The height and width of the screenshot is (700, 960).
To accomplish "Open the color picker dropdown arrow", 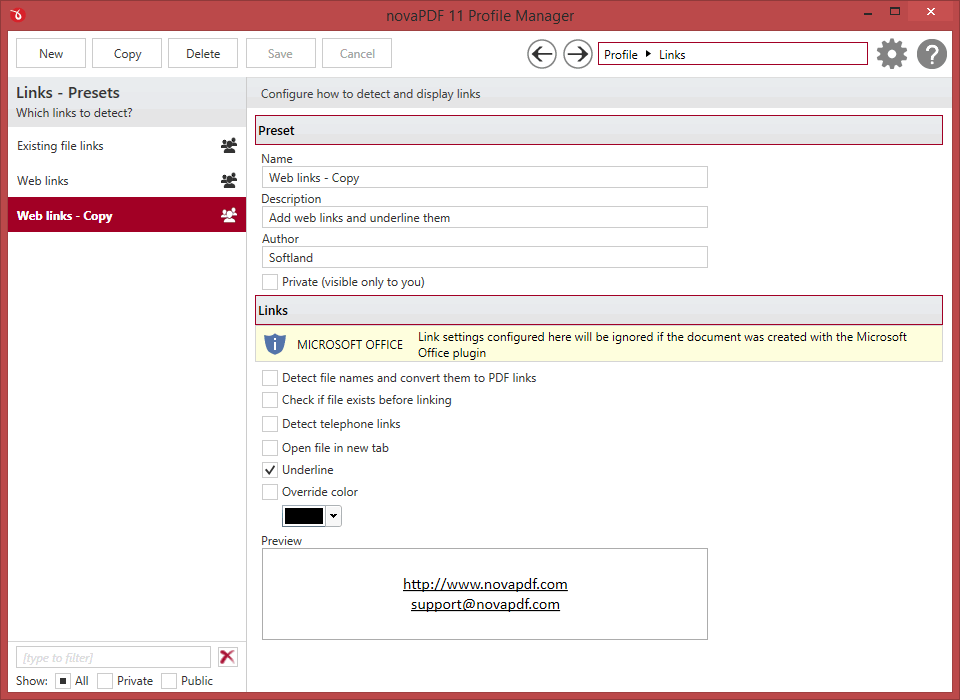I will coord(333,516).
